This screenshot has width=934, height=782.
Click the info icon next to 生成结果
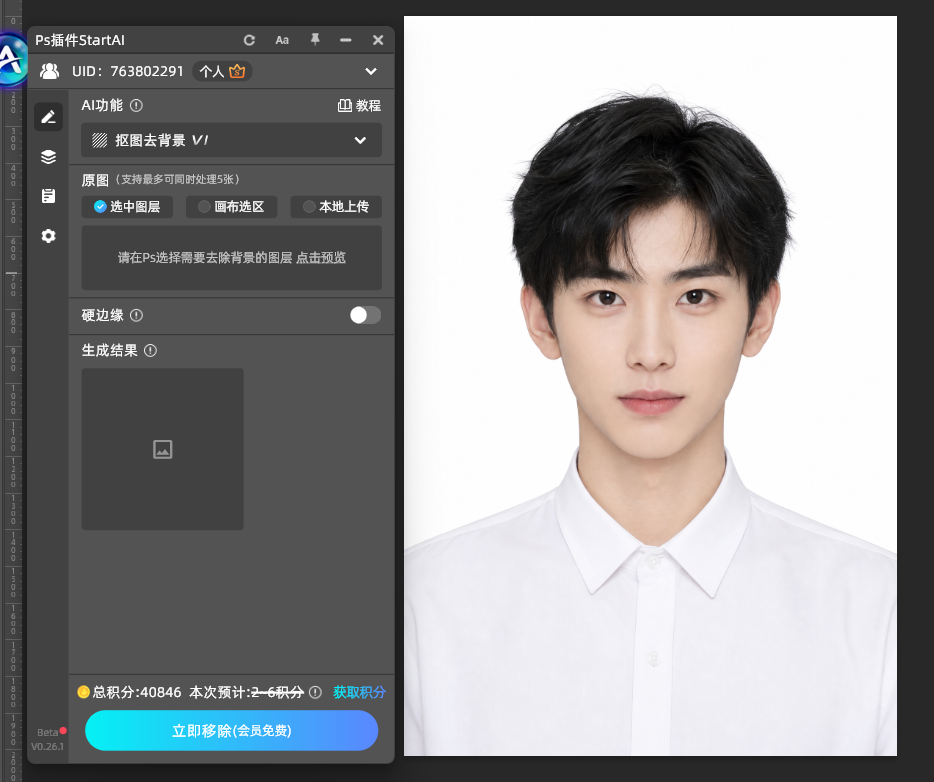pyautogui.click(x=150, y=350)
